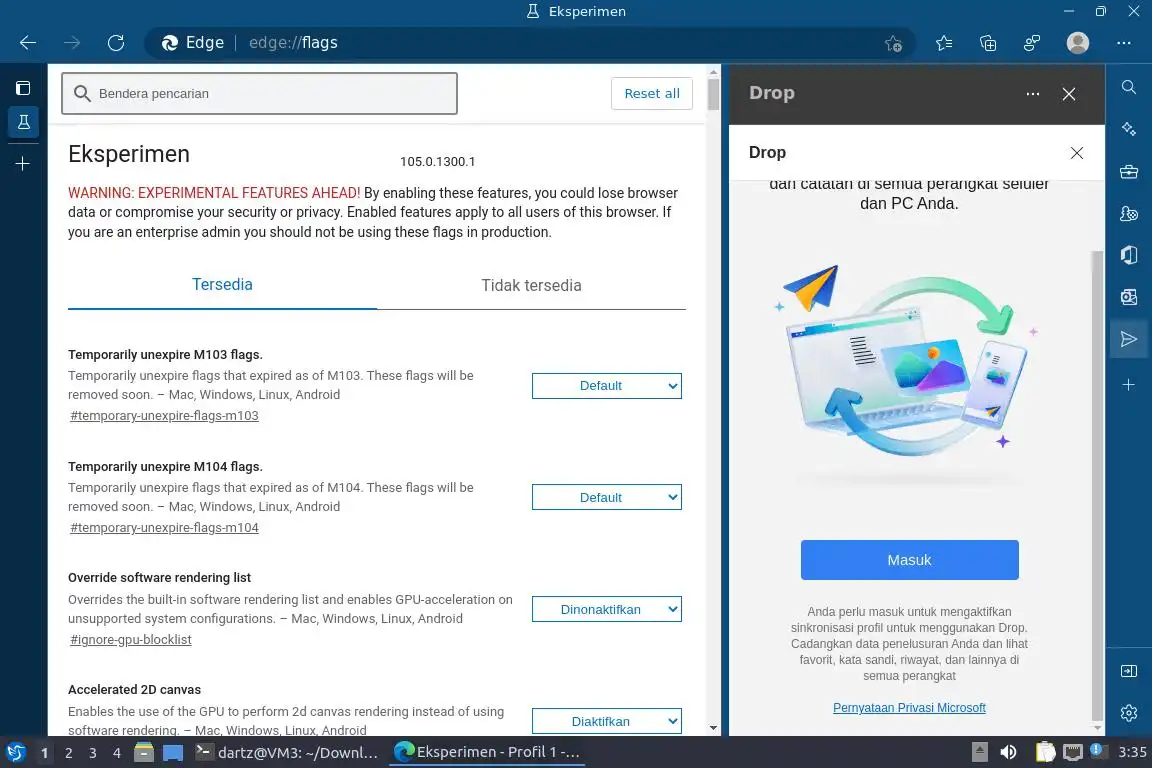Viewport: 1152px width, 768px height.
Task: Select the Eksperimen flask vertical tab
Action: (23, 122)
